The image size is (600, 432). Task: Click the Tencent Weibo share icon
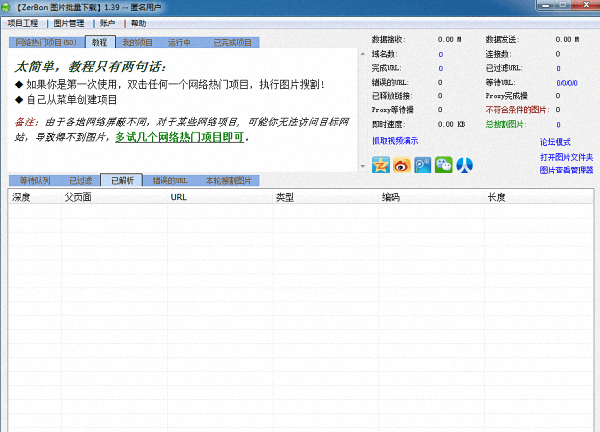[x=422, y=166]
